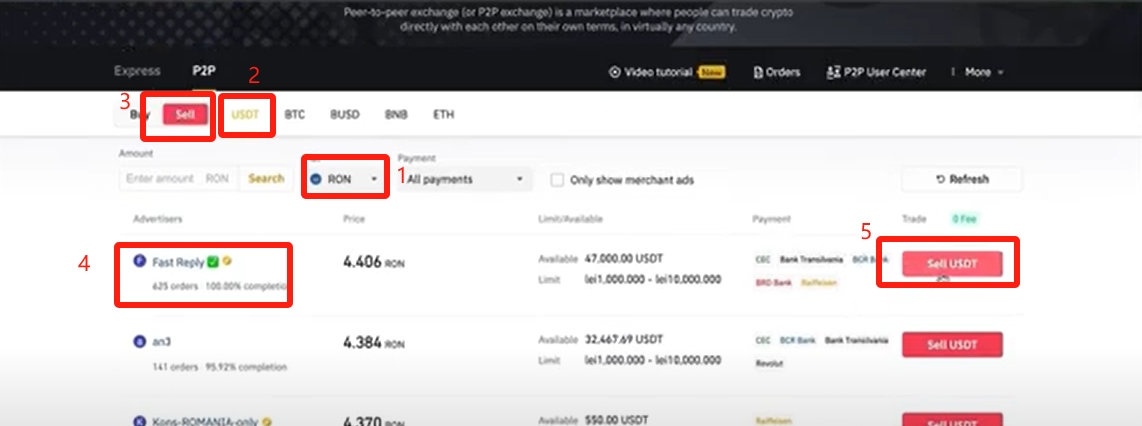Viewport: 1142px width, 426px height.
Task: Click the 4.406 RON price
Action: click(373, 262)
